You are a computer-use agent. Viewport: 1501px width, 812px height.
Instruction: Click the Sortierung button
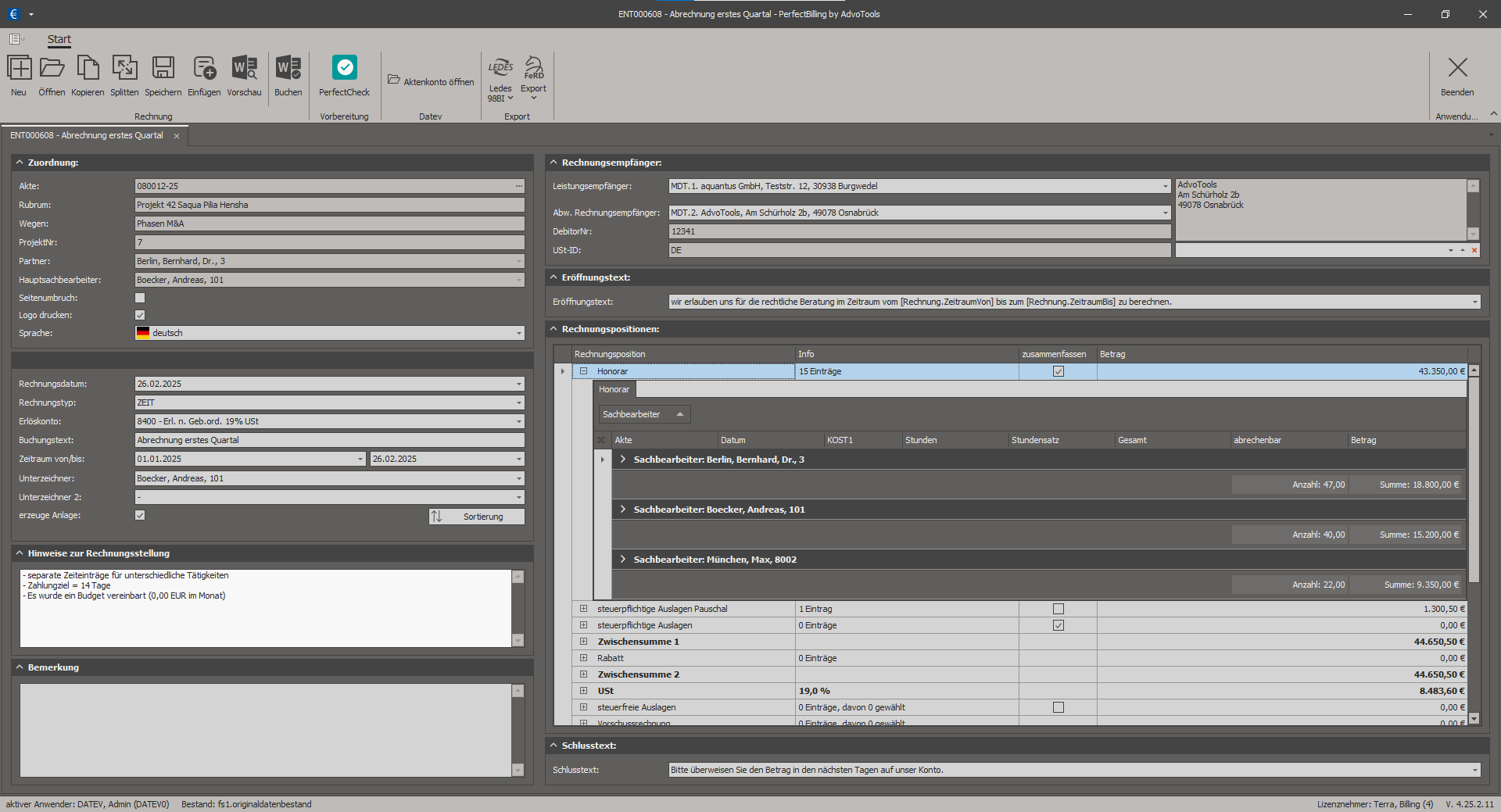(x=477, y=517)
